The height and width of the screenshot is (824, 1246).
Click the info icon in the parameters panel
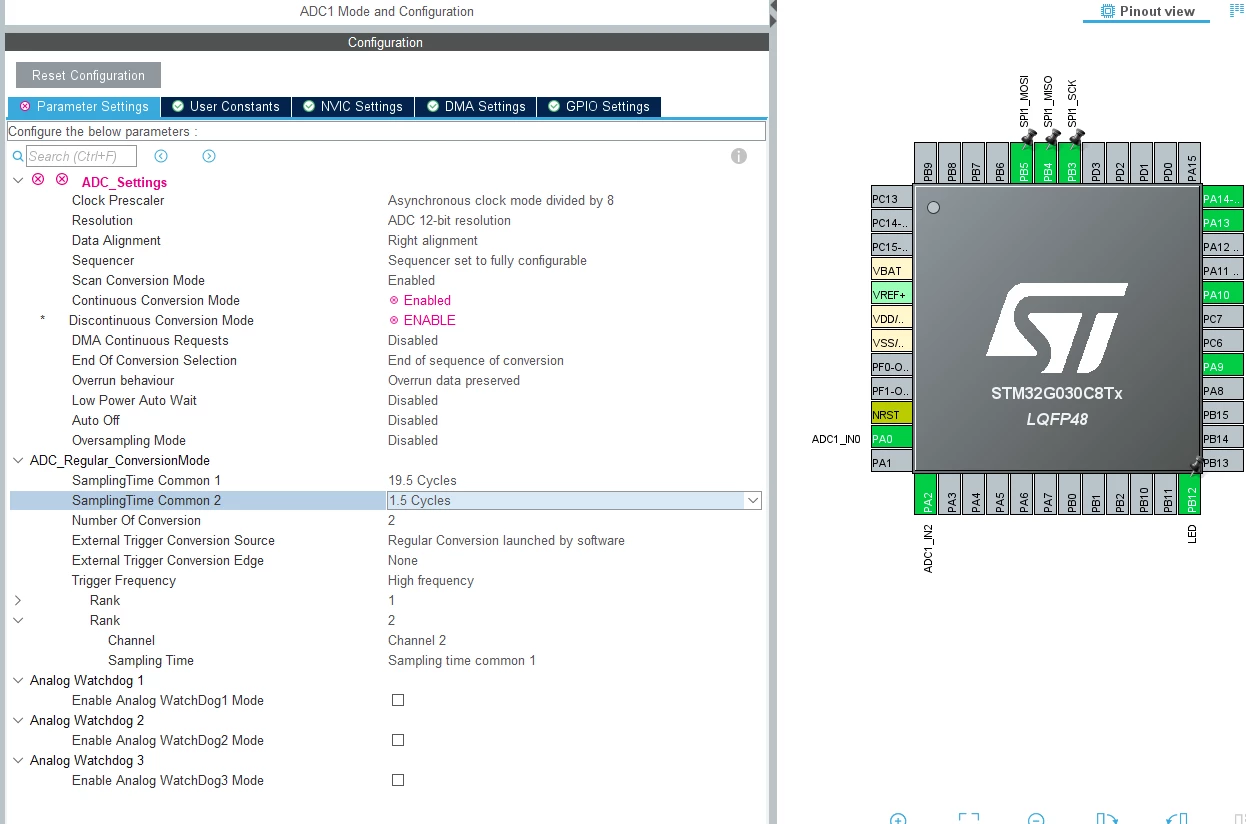[739, 156]
